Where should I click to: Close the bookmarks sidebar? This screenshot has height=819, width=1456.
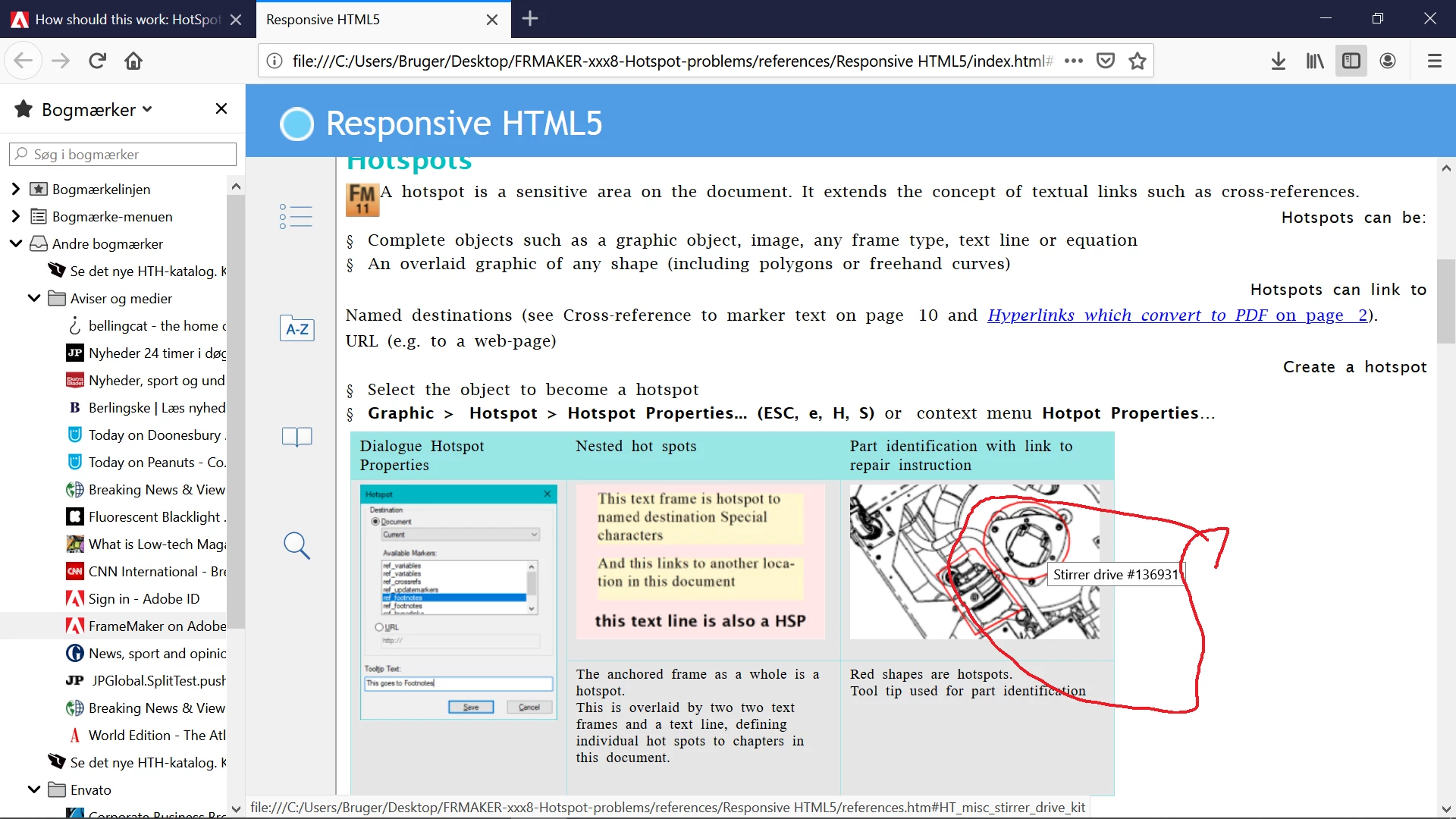coord(221,109)
